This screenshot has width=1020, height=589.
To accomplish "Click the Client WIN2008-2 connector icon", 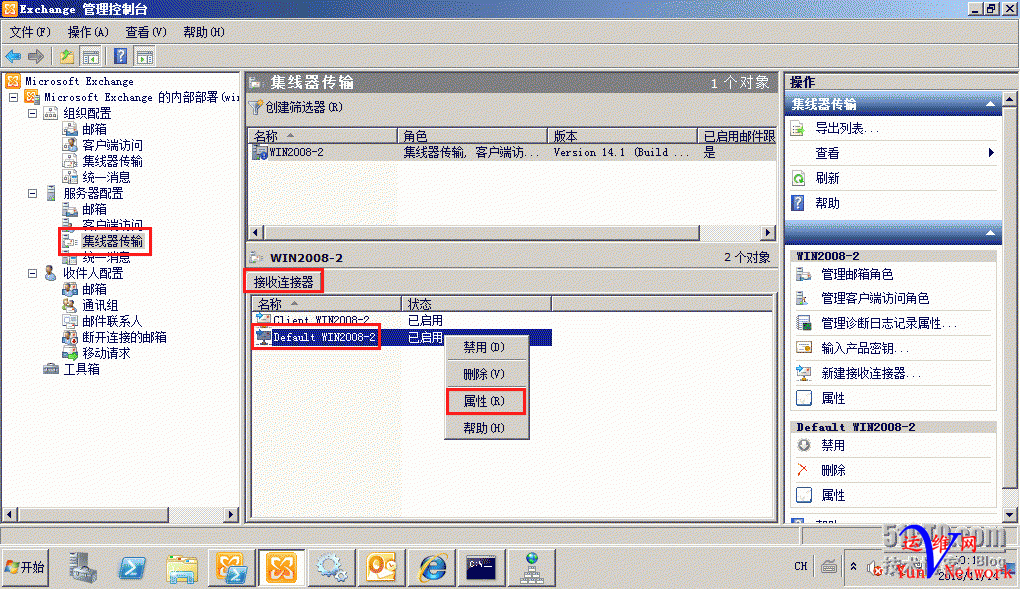I will pos(263,320).
